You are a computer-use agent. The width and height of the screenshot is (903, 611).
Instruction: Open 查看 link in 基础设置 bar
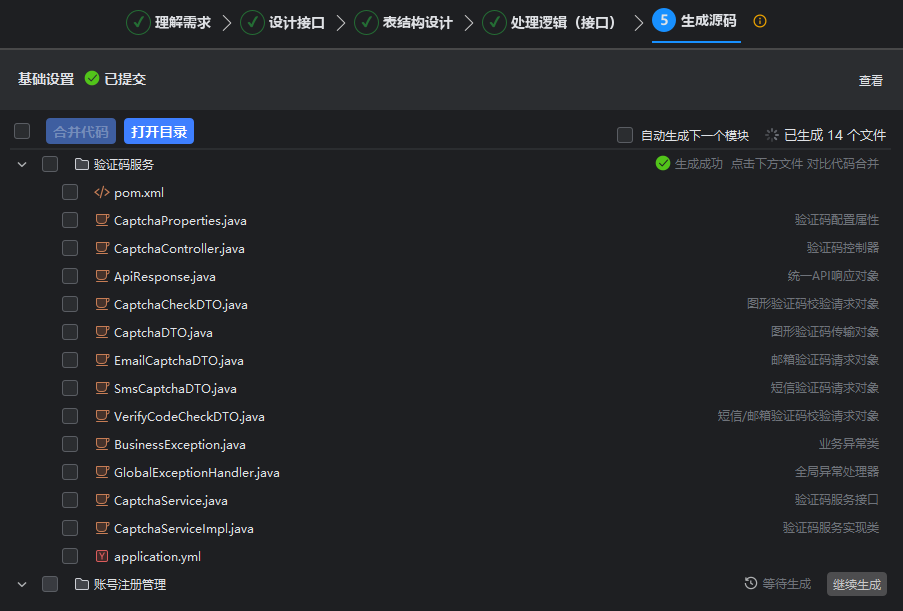(x=870, y=81)
